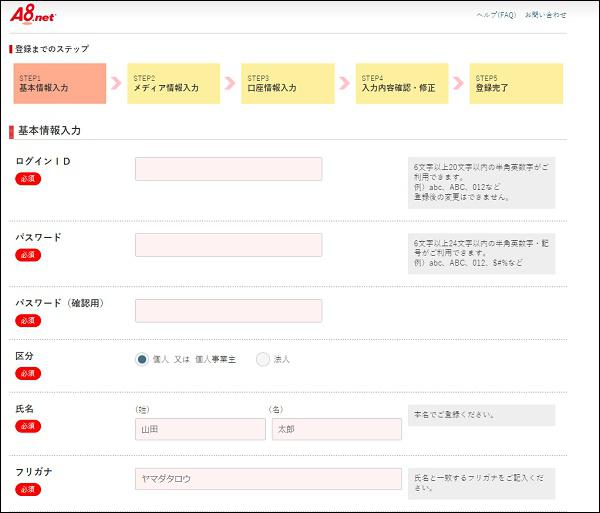Click the A8.net logo
Image resolution: width=600 pixels, height=513 pixels.
pyautogui.click(x=33, y=15)
